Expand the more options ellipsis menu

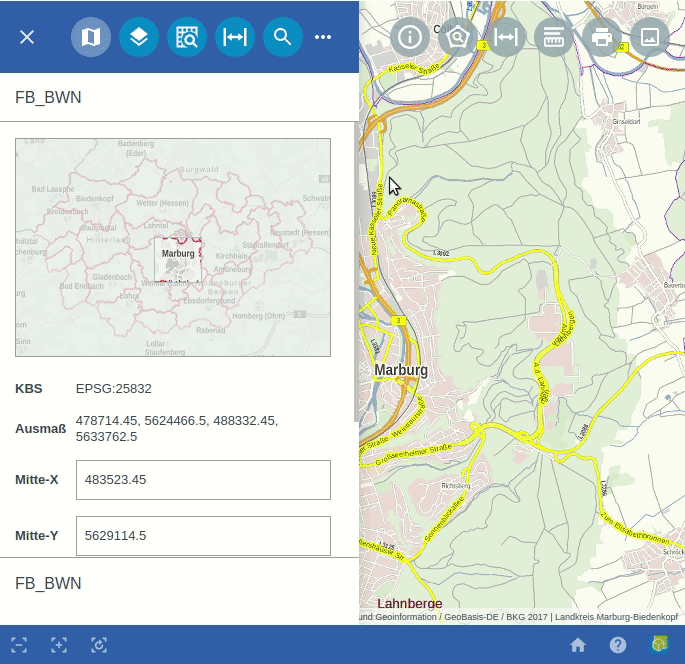323,37
